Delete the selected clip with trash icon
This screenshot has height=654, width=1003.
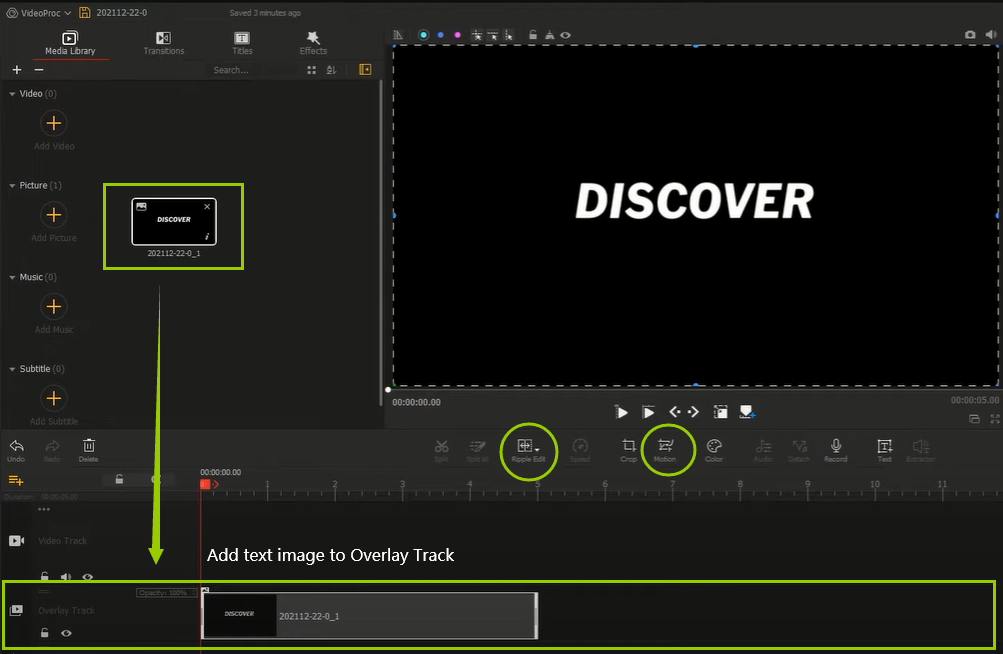pyautogui.click(x=89, y=447)
